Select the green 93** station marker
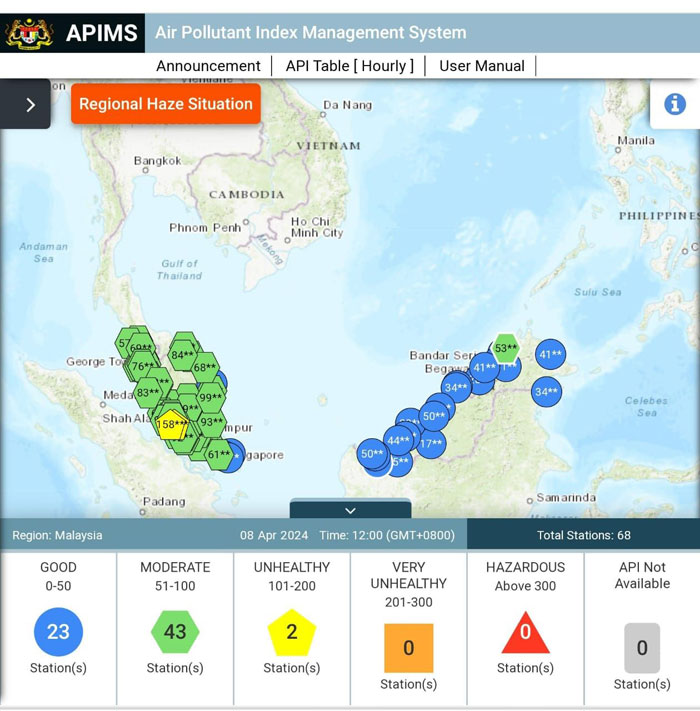Viewport: 700px width, 711px height. (212, 422)
